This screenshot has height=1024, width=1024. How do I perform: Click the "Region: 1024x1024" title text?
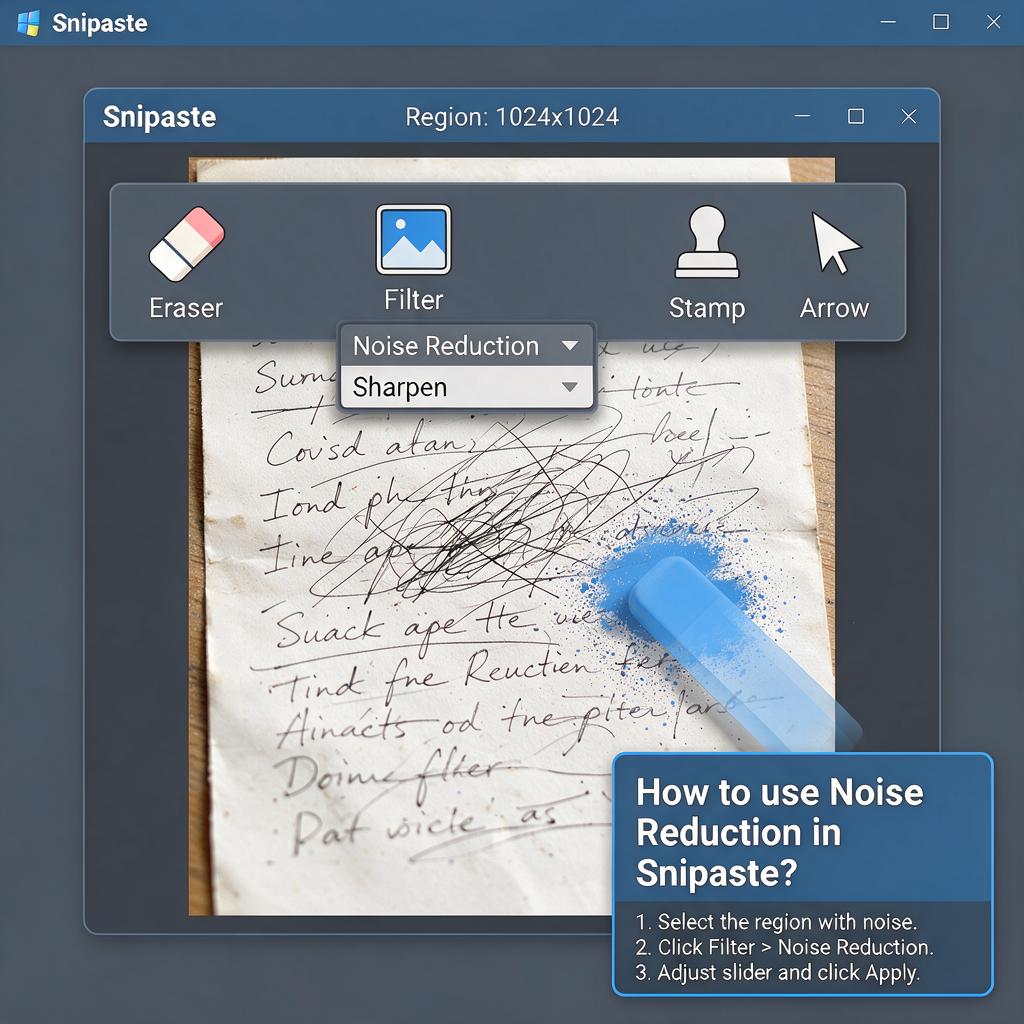[512, 117]
